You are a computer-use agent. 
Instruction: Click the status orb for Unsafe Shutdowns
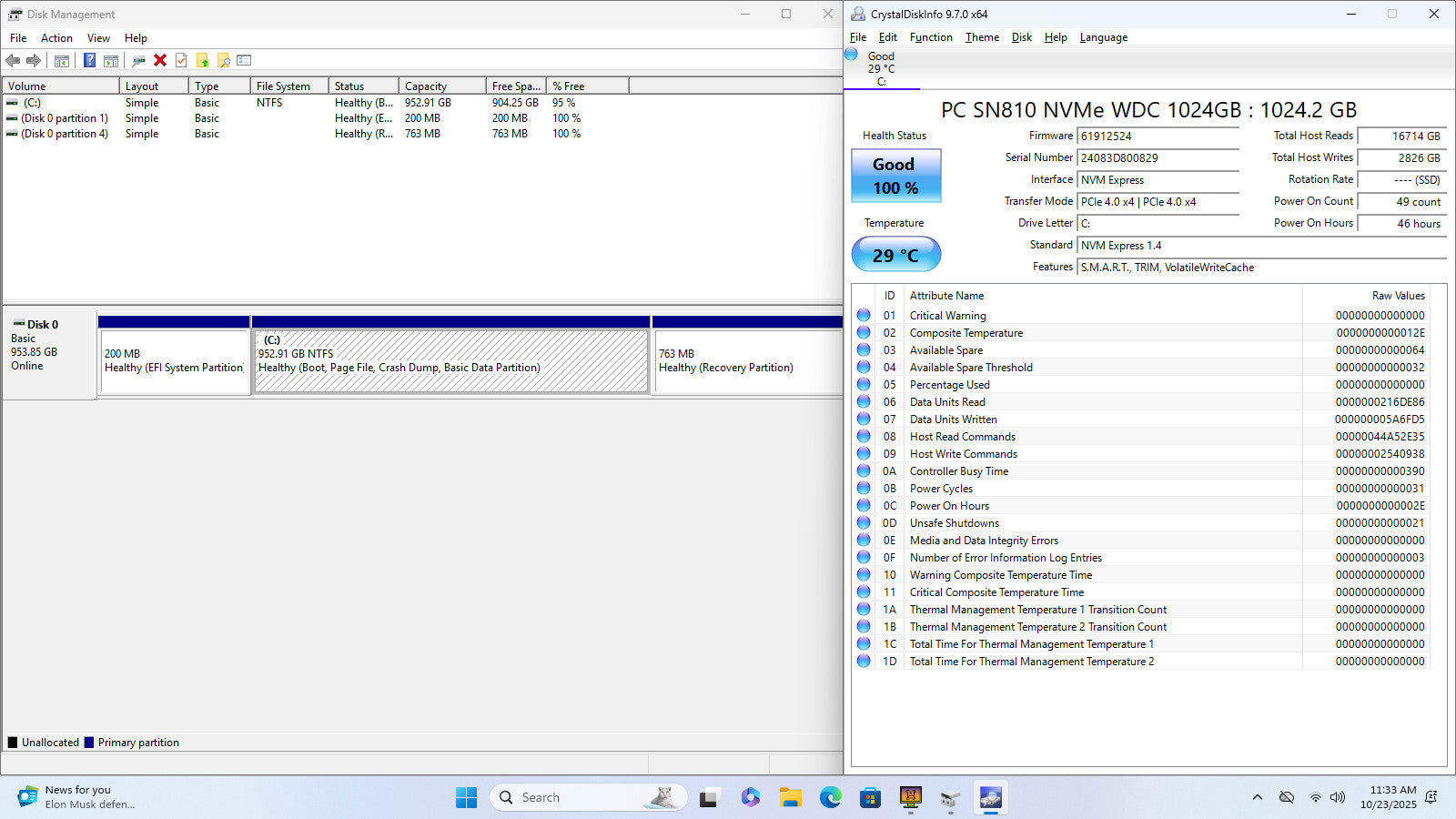coord(864,522)
